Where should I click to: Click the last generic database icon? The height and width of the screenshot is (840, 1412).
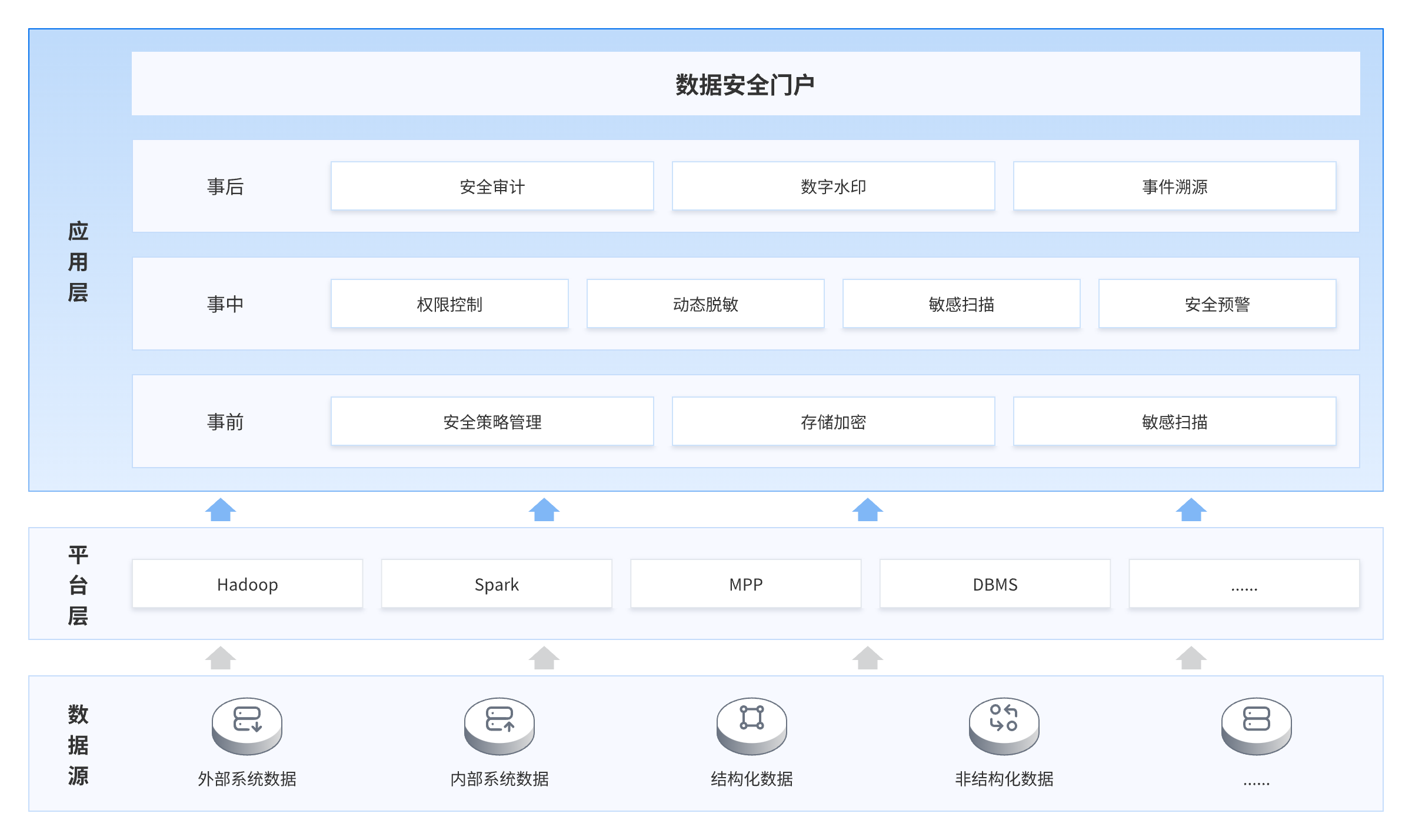tap(1256, 725)
